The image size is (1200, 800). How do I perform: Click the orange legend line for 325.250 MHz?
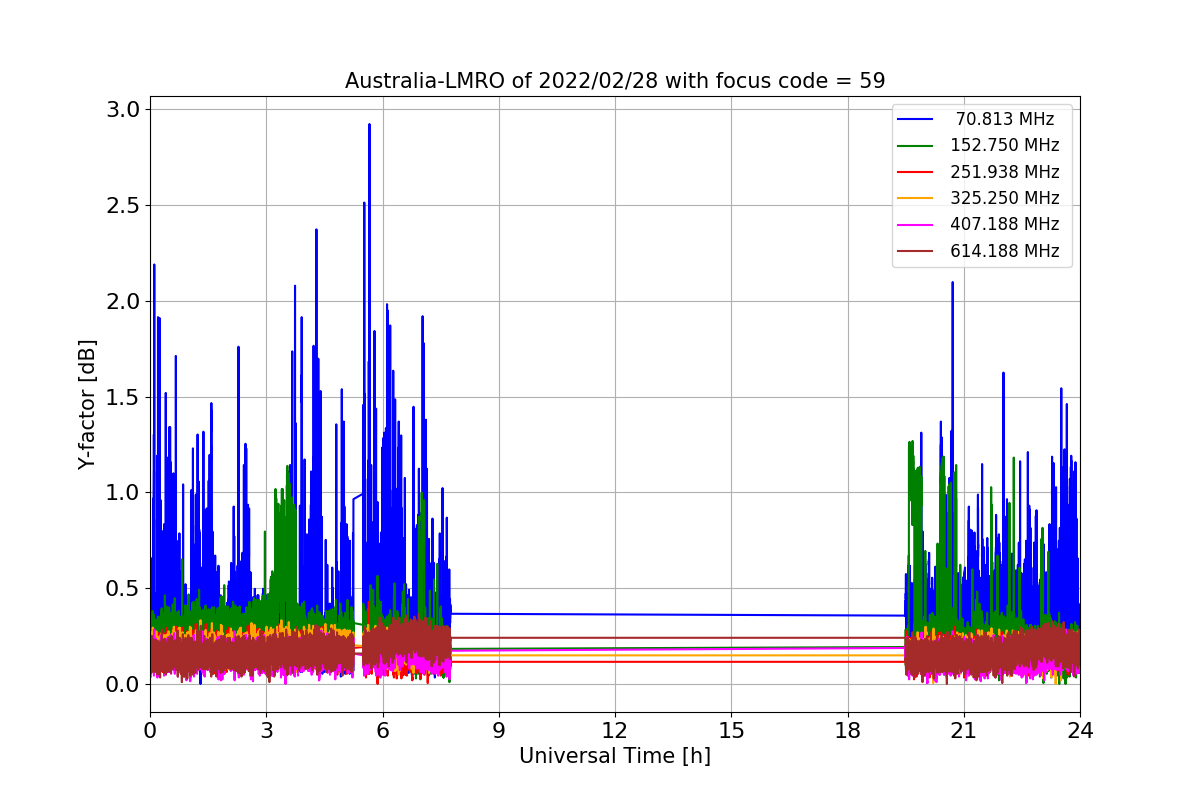tap(916, 199)
